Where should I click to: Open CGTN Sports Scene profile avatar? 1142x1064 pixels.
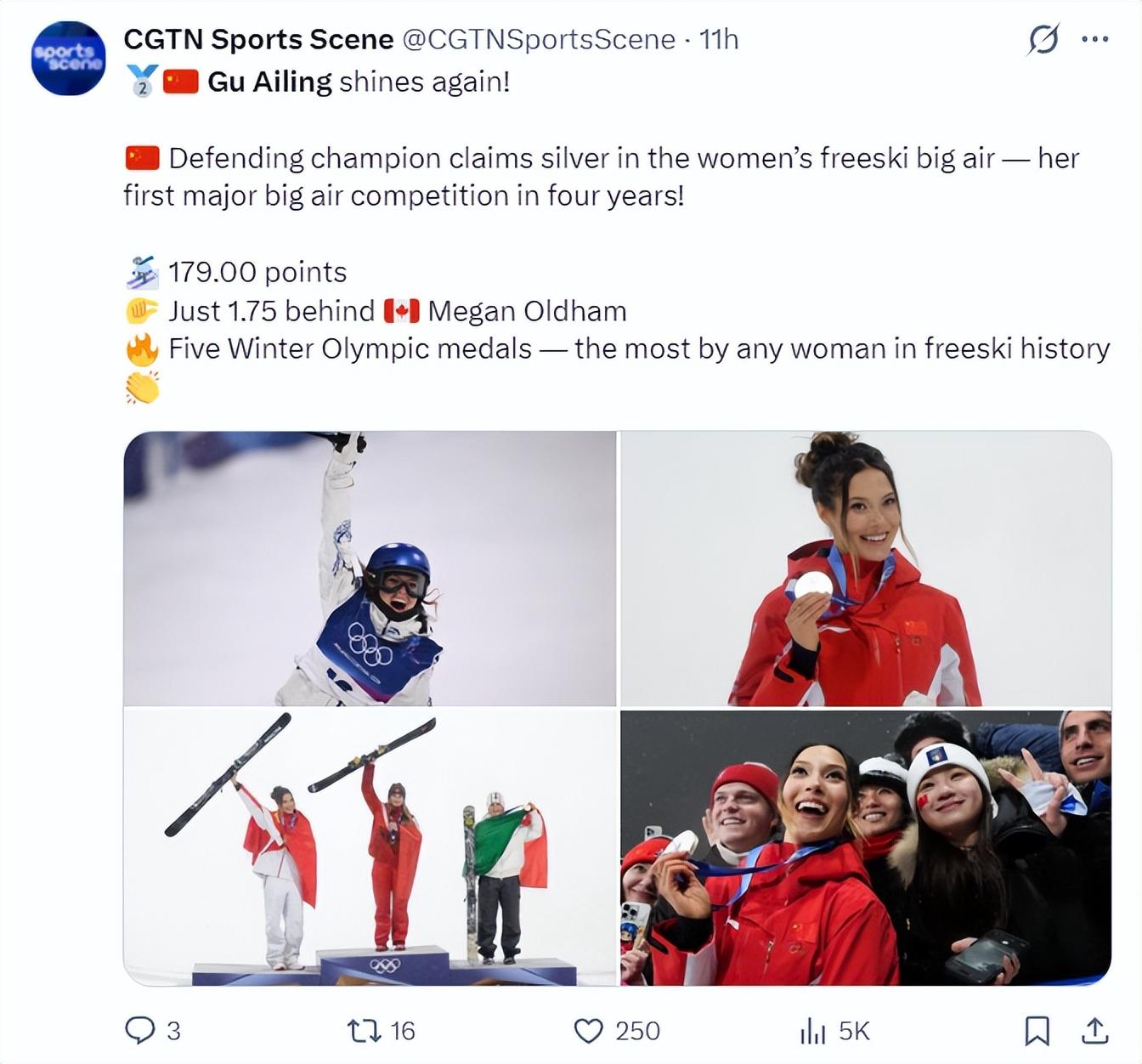tap(68, 58)
